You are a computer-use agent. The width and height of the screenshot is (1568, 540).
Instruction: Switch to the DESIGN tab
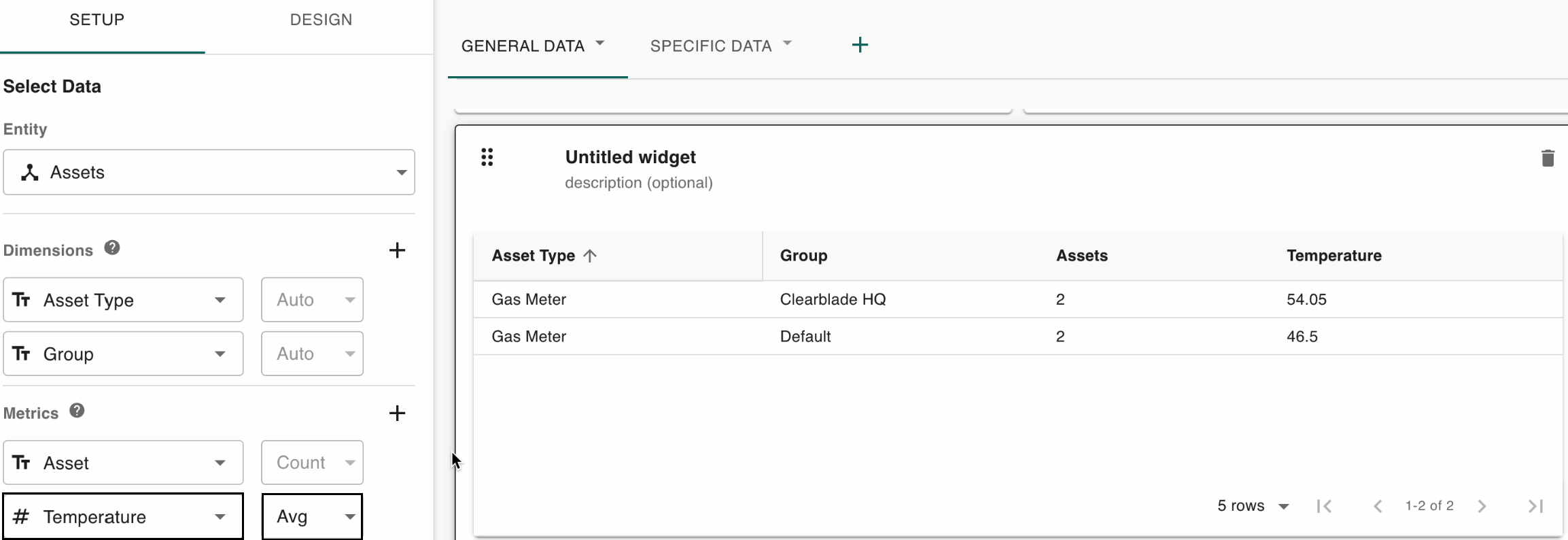(321, 20)
